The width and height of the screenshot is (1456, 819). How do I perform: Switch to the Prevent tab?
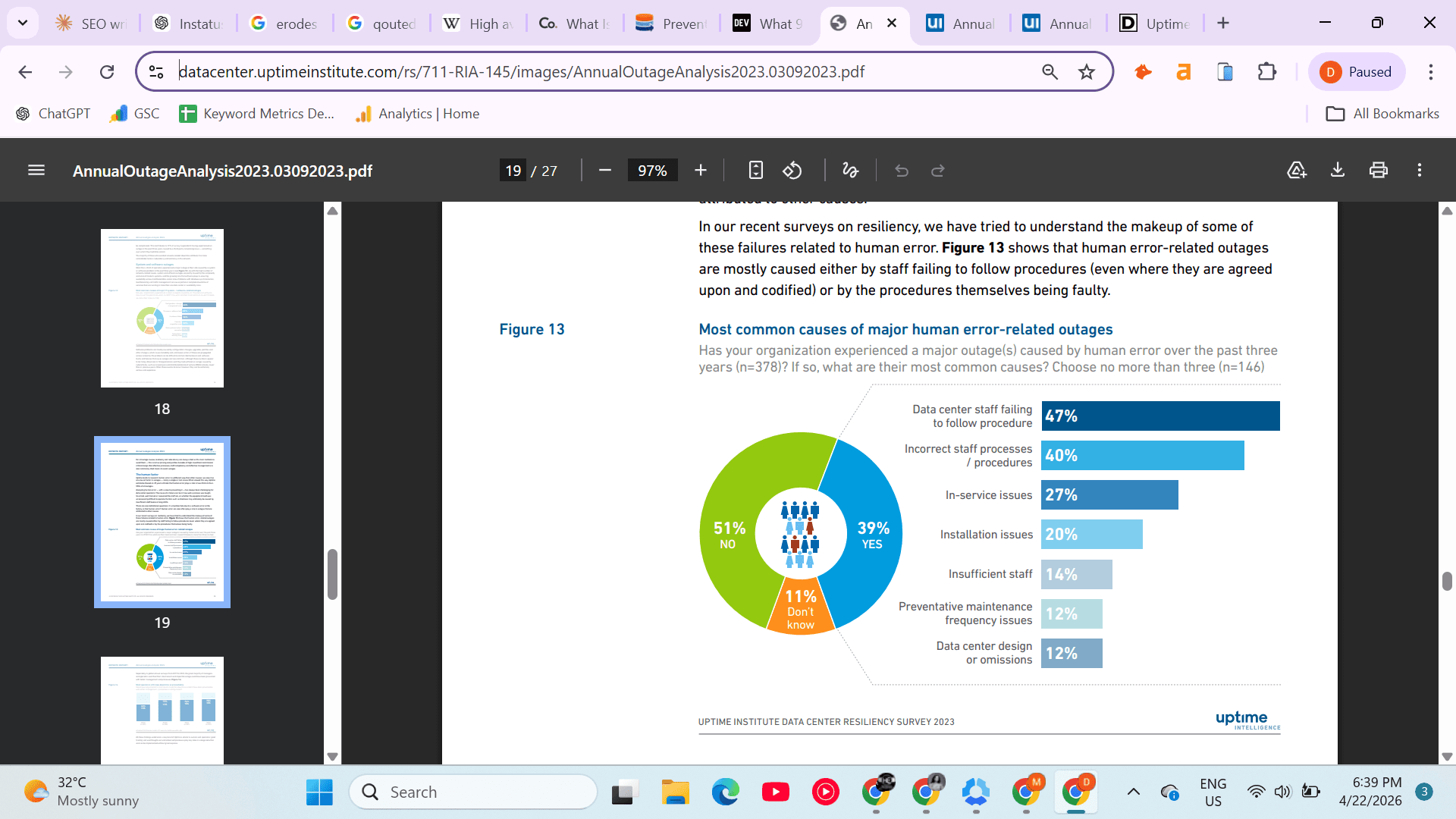tap(670, 24)
